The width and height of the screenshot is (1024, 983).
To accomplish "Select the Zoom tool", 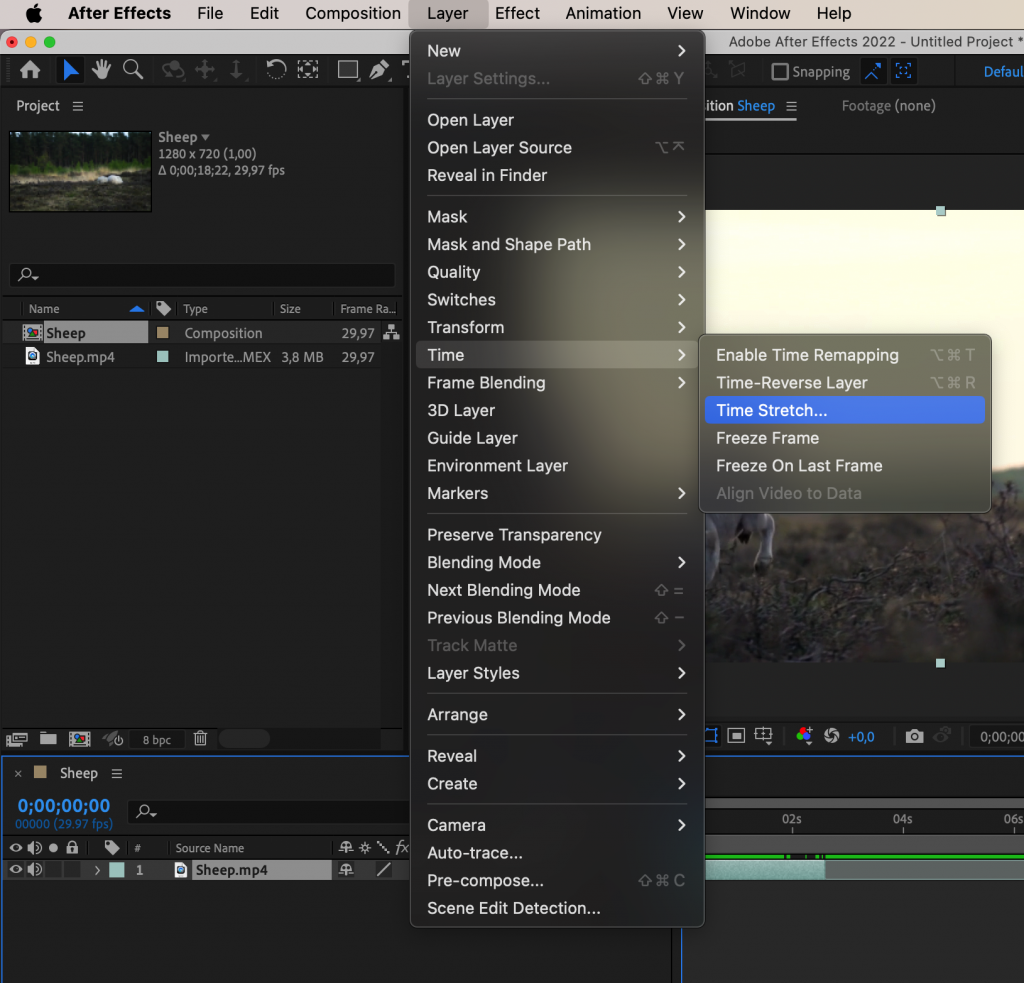I will (132, 71).
